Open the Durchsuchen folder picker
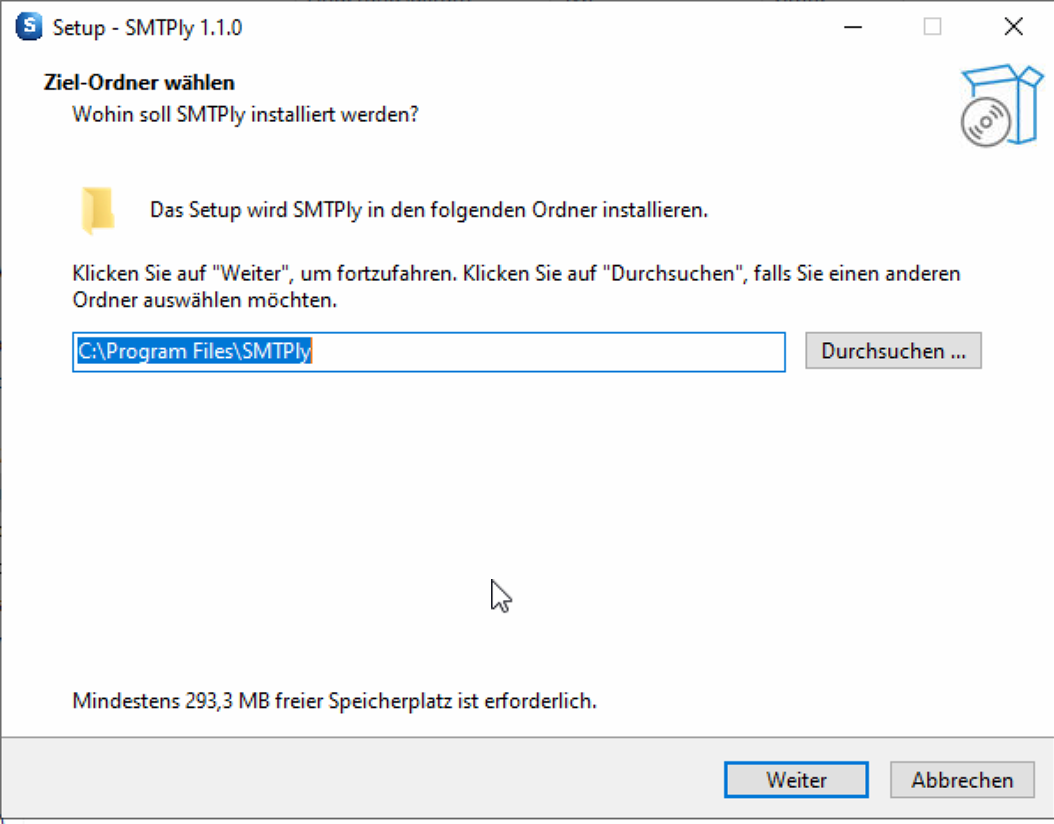1054x824 pixels. [893, 350]
